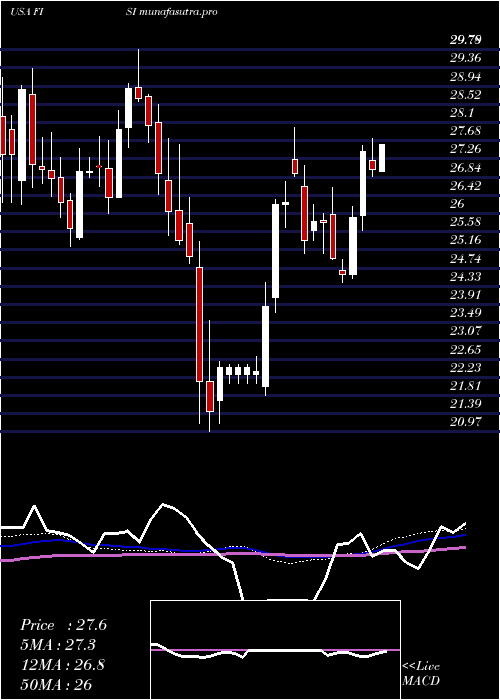Select the 25.58 price axis label

point(466,222)
